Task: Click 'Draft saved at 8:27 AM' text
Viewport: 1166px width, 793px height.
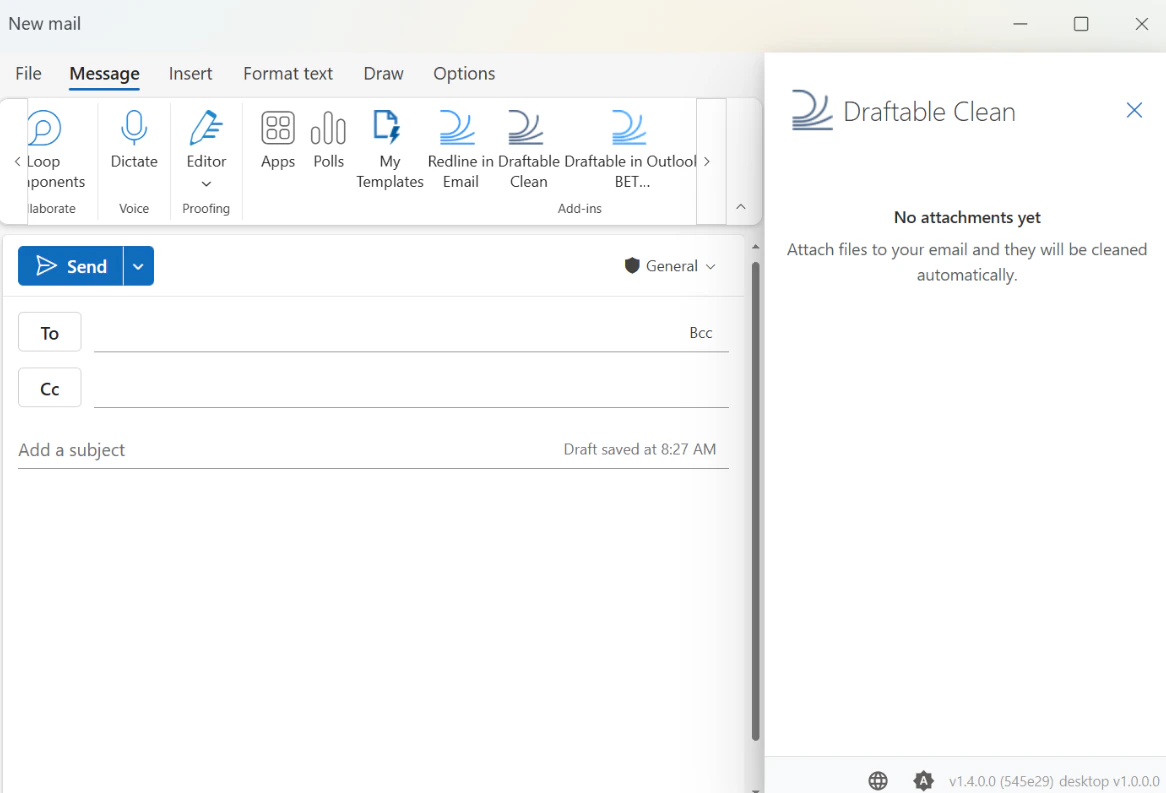Action: click(640, 449)
